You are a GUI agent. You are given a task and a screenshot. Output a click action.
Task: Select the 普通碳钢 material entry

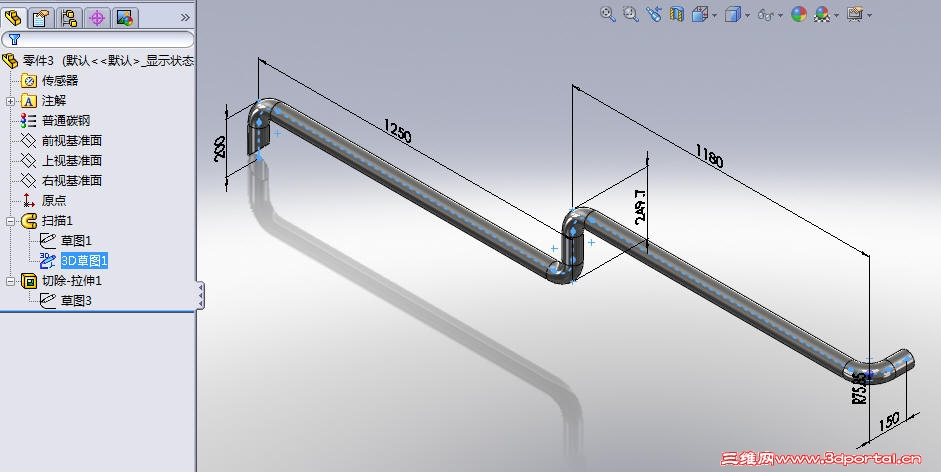[65, 121]
